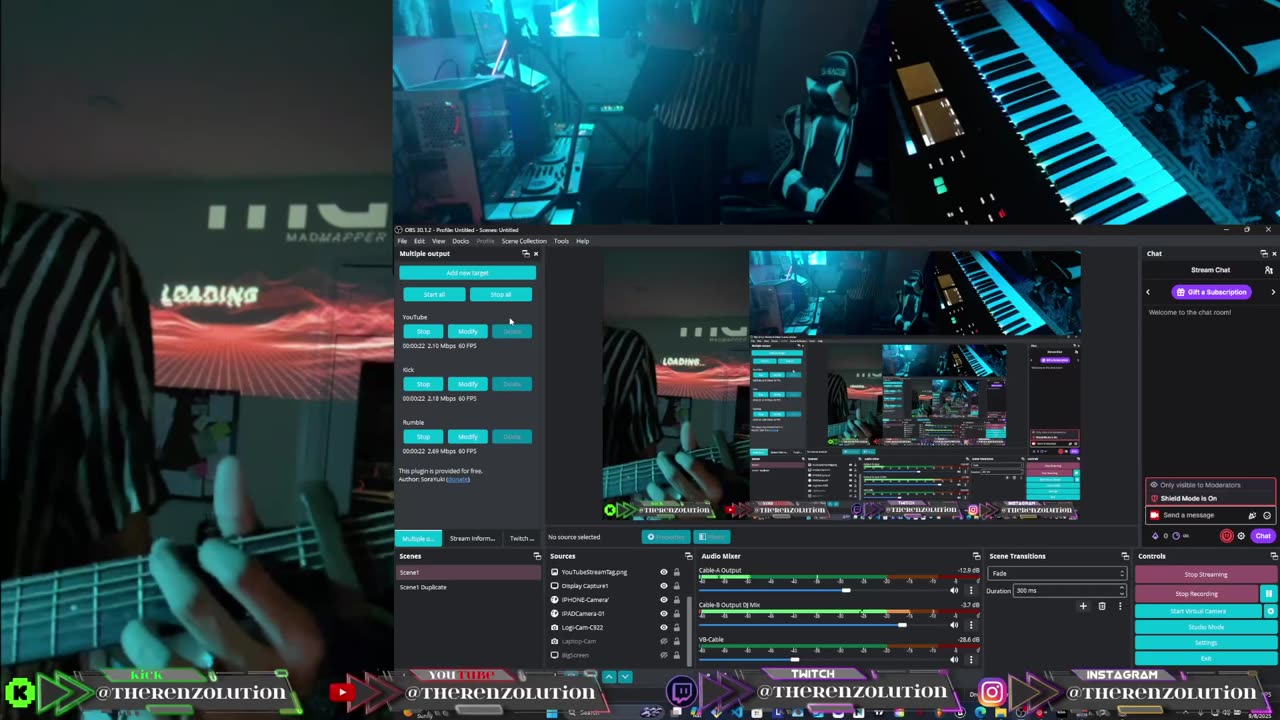
Task: Remove transition with the trash icon
Action: [x=1102, y=606]
